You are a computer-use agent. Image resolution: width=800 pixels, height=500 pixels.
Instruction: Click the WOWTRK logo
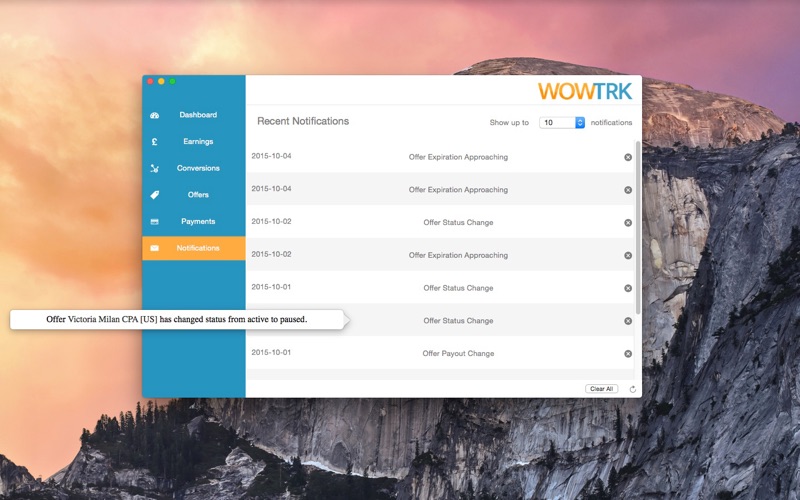585,91
